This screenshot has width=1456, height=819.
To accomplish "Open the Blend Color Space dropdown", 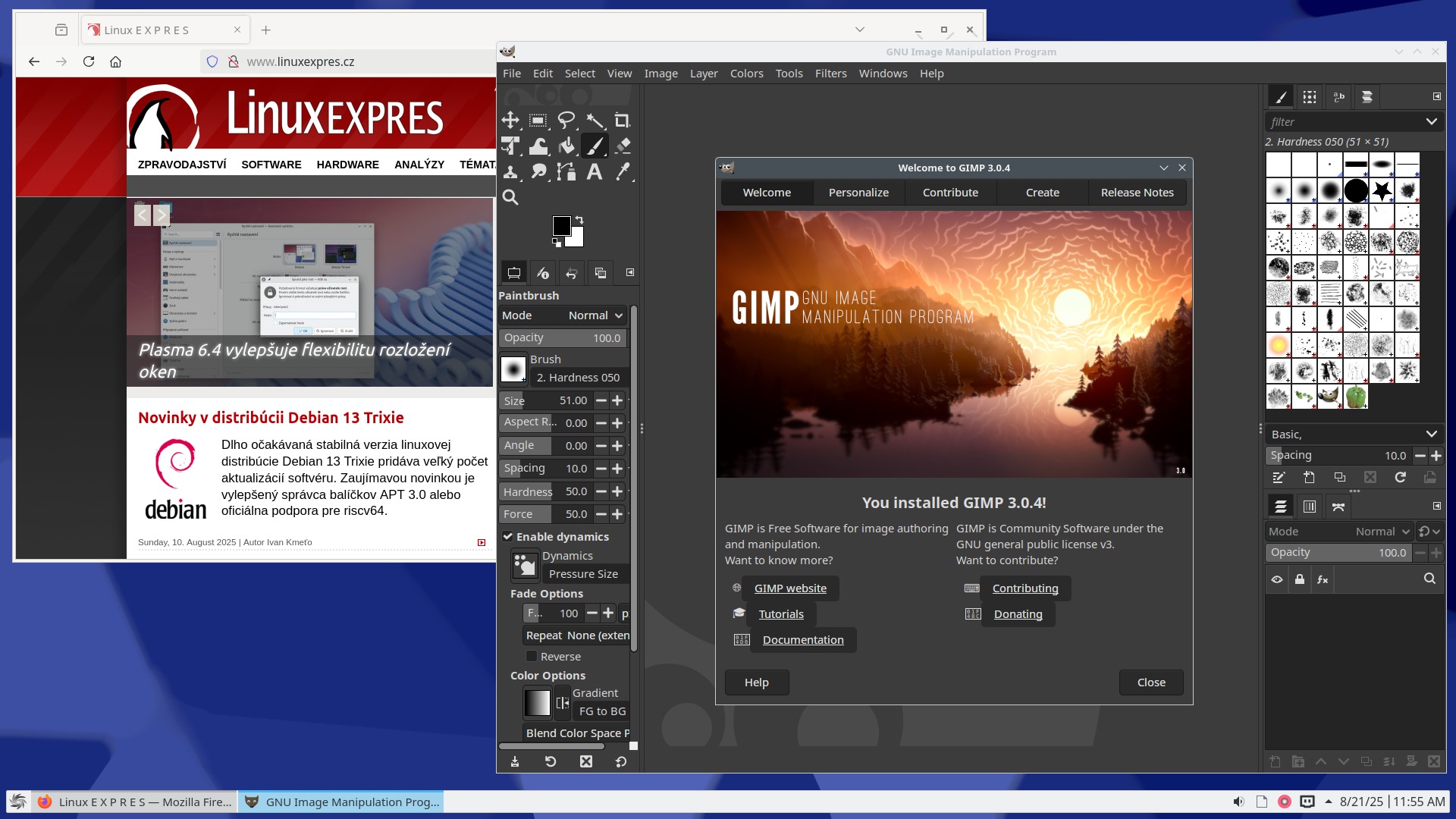I will [576, 733].
